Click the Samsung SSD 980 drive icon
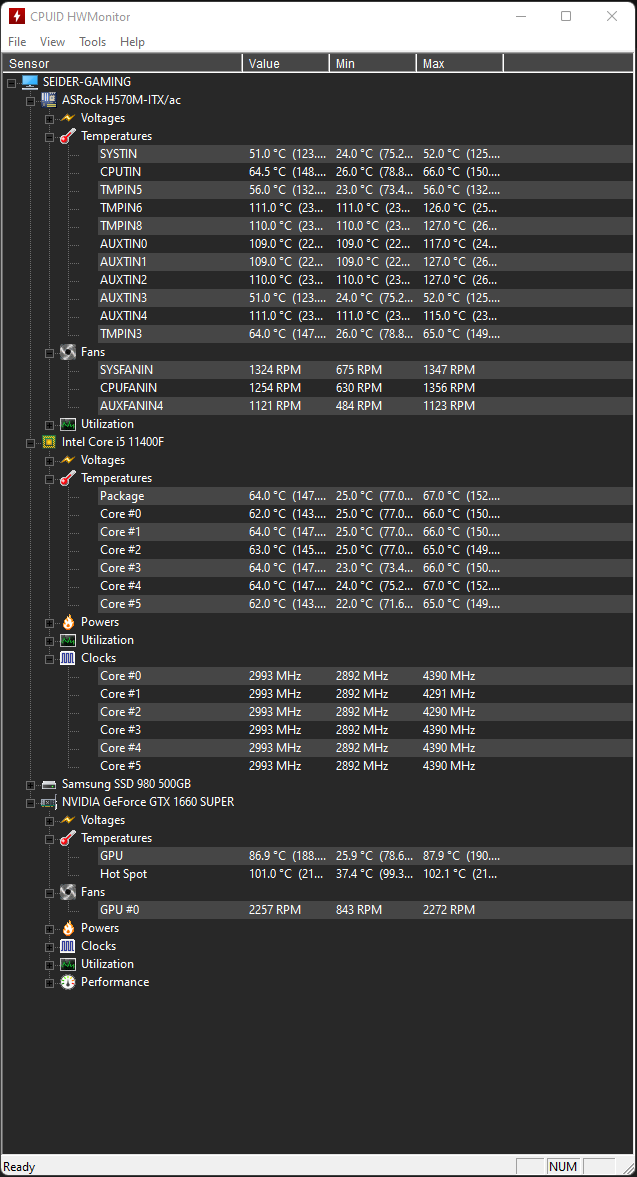The height and width of the screenshot is (1177, 637). coord(49,784)
